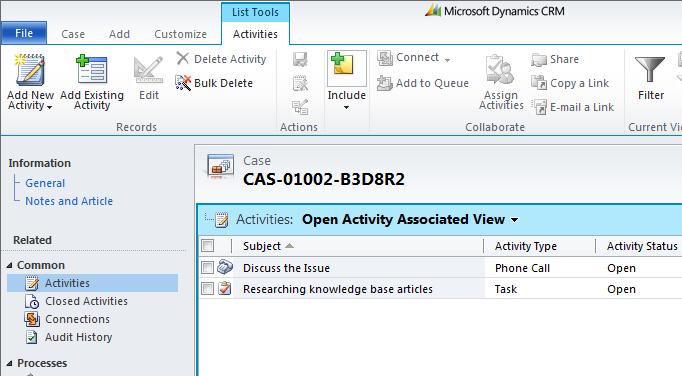
Task: Open the Notes and Article link
Action: coord(69,201)
